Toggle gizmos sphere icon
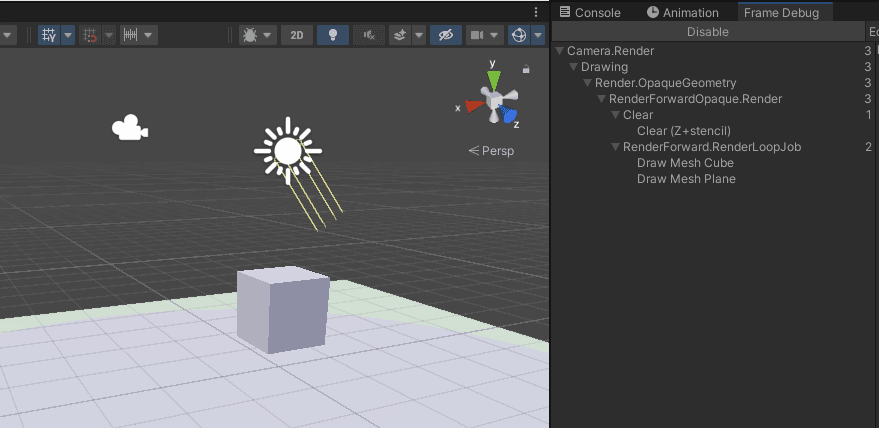 519,35
